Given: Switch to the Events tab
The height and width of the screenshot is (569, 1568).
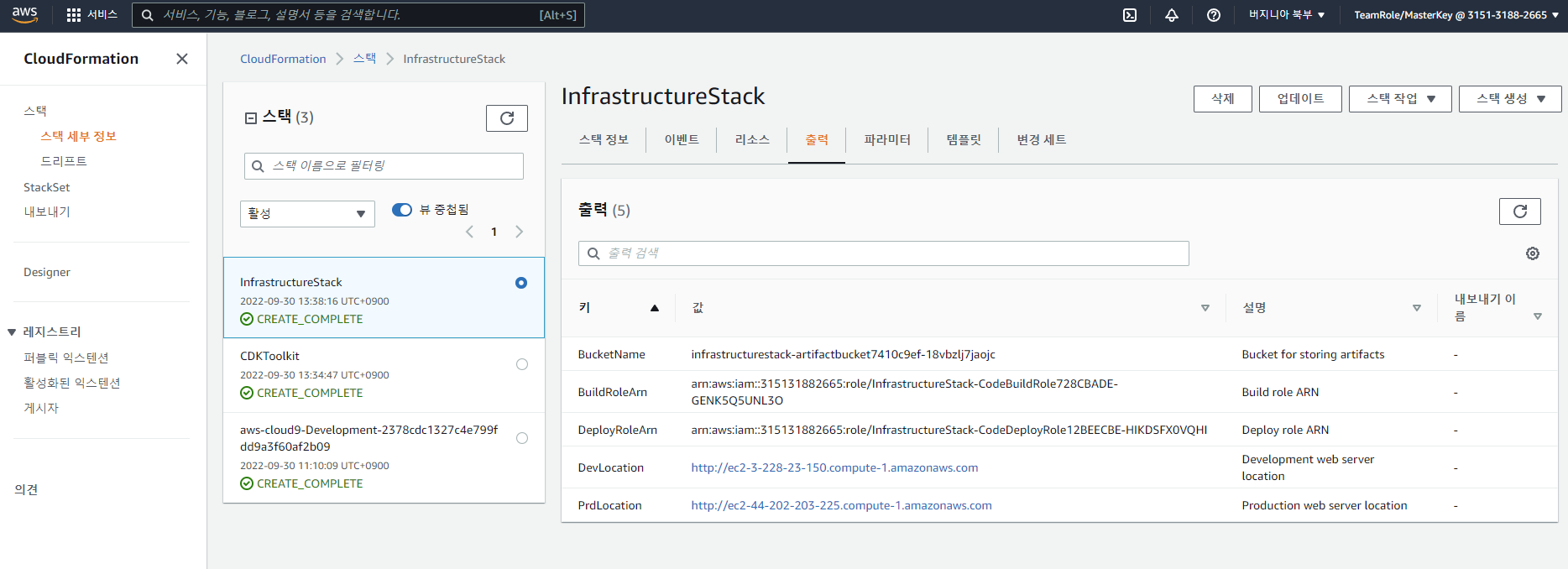Looking at the screenshot, I should coord(682,140).
